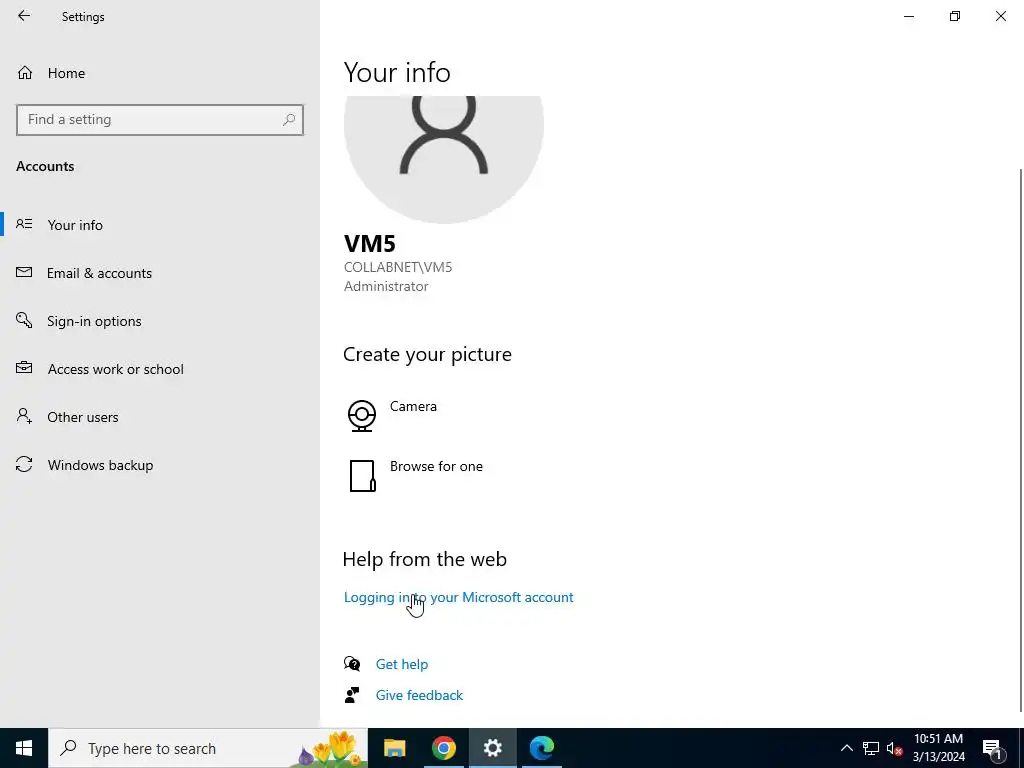Click the Give feedback person icon
1024x768 pixels.
point(352,695)
